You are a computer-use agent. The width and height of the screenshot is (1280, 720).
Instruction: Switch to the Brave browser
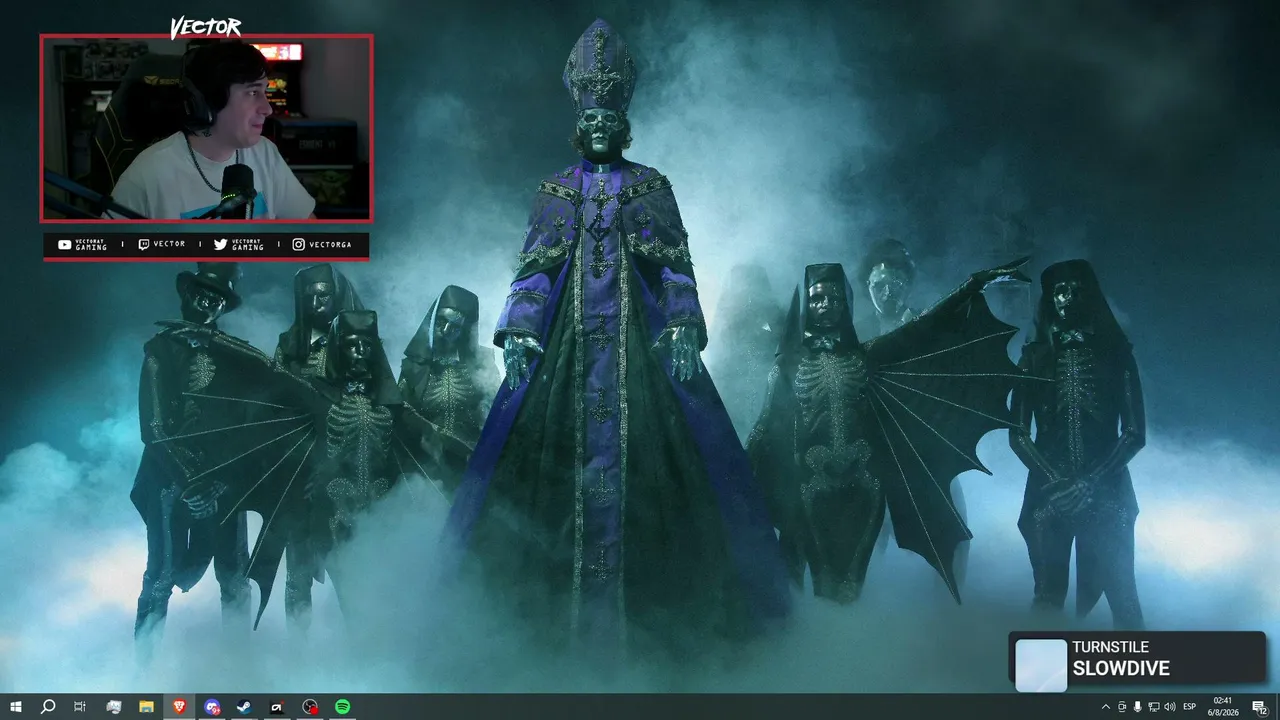tap(179, 707)
